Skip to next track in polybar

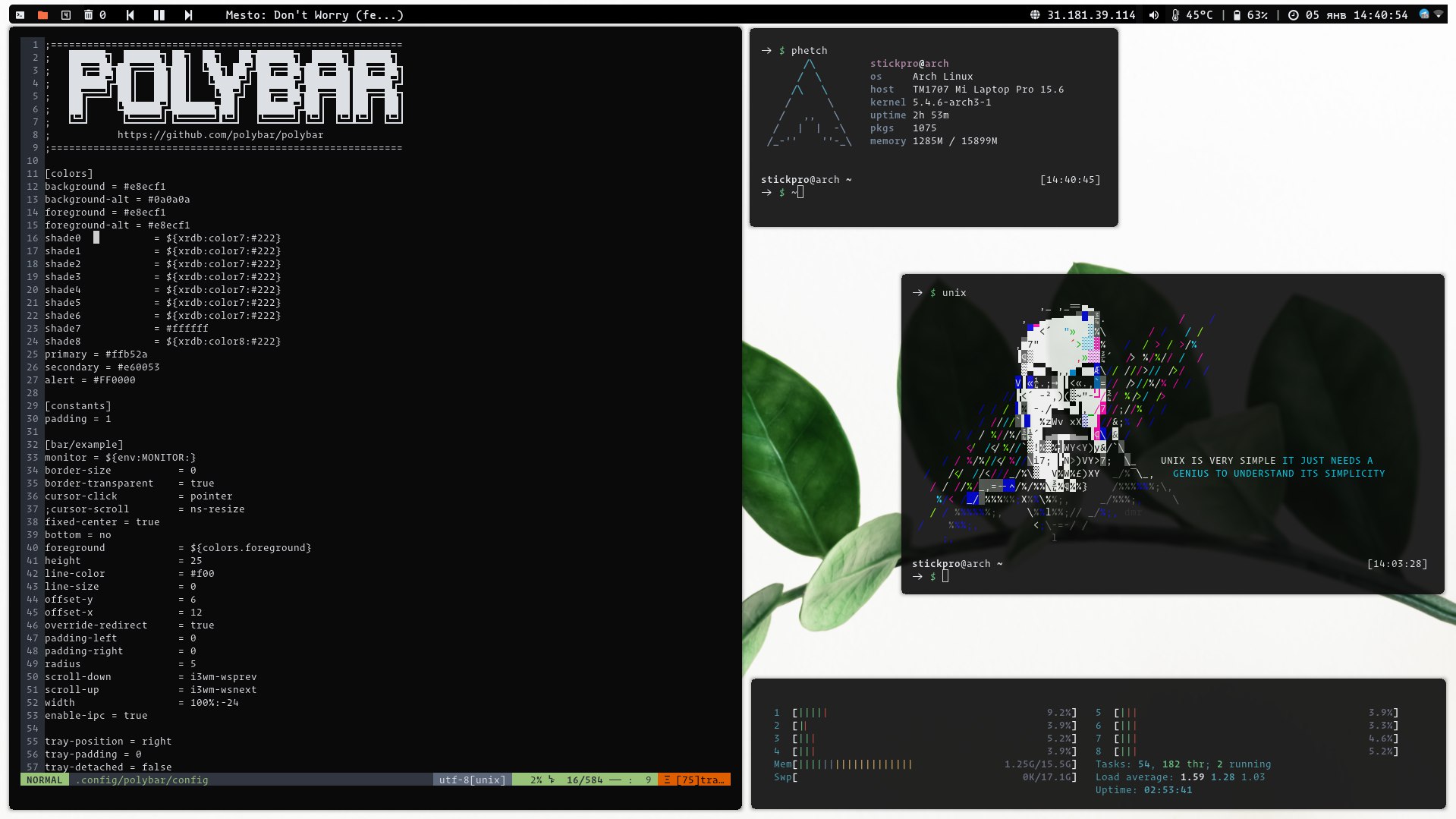point(188,14)
